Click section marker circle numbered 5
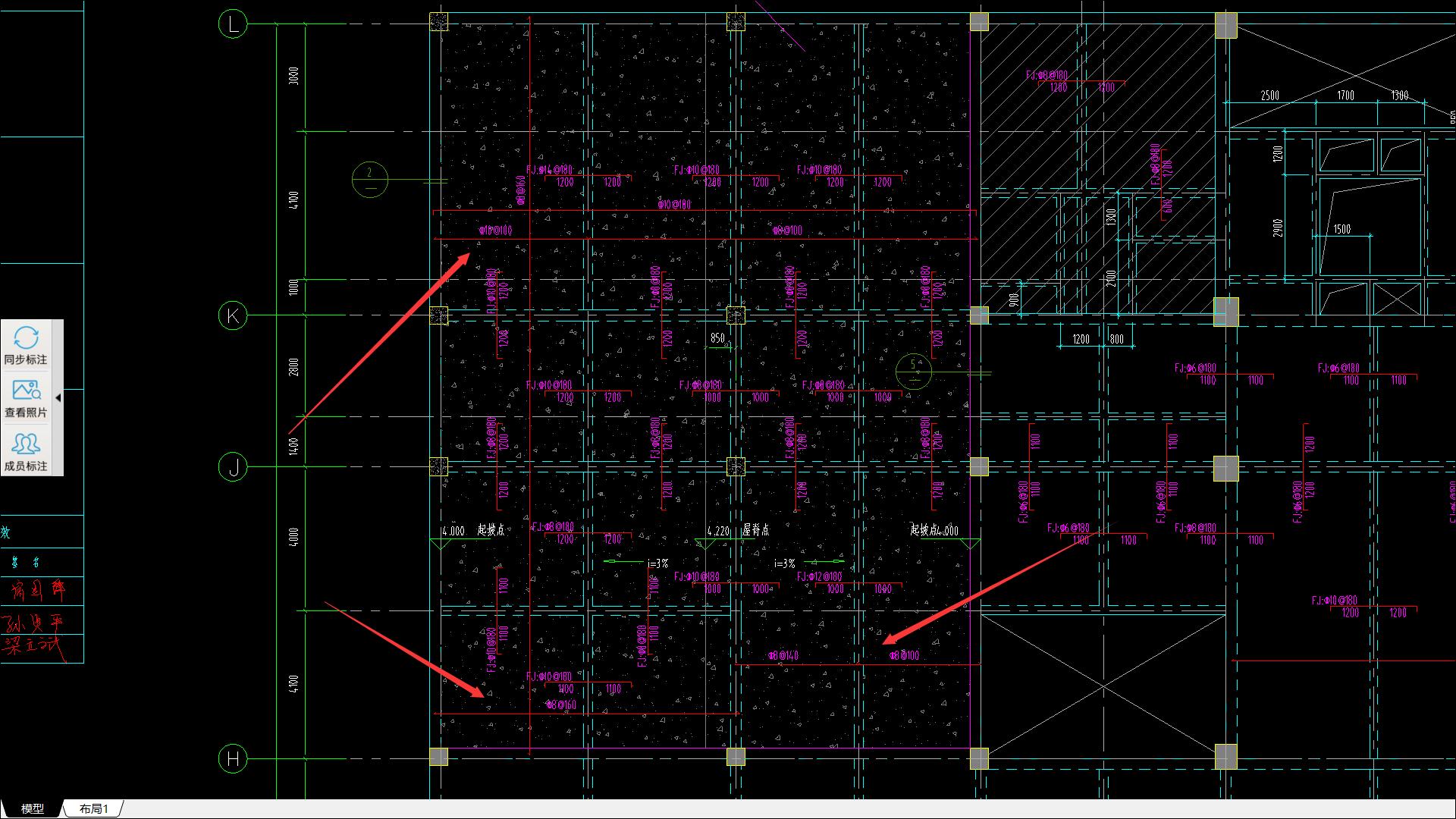 click(913, 372)
